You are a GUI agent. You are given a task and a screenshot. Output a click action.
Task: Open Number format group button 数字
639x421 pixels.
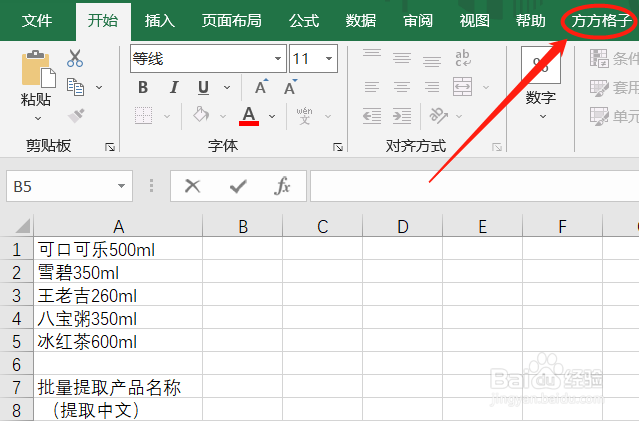(x=541, y=85)
